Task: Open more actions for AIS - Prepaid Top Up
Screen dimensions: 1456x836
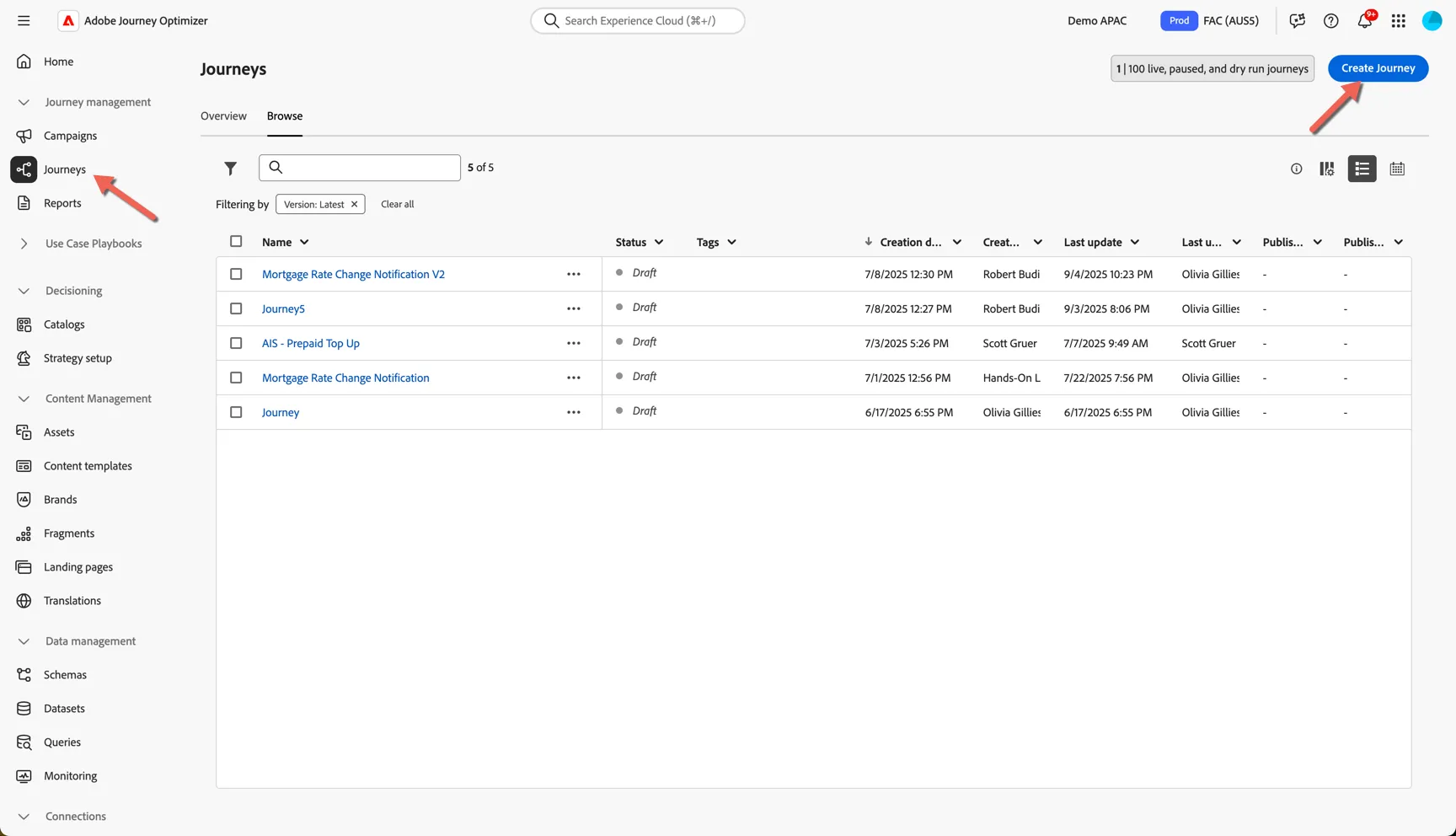Action: tap(574, 344)
